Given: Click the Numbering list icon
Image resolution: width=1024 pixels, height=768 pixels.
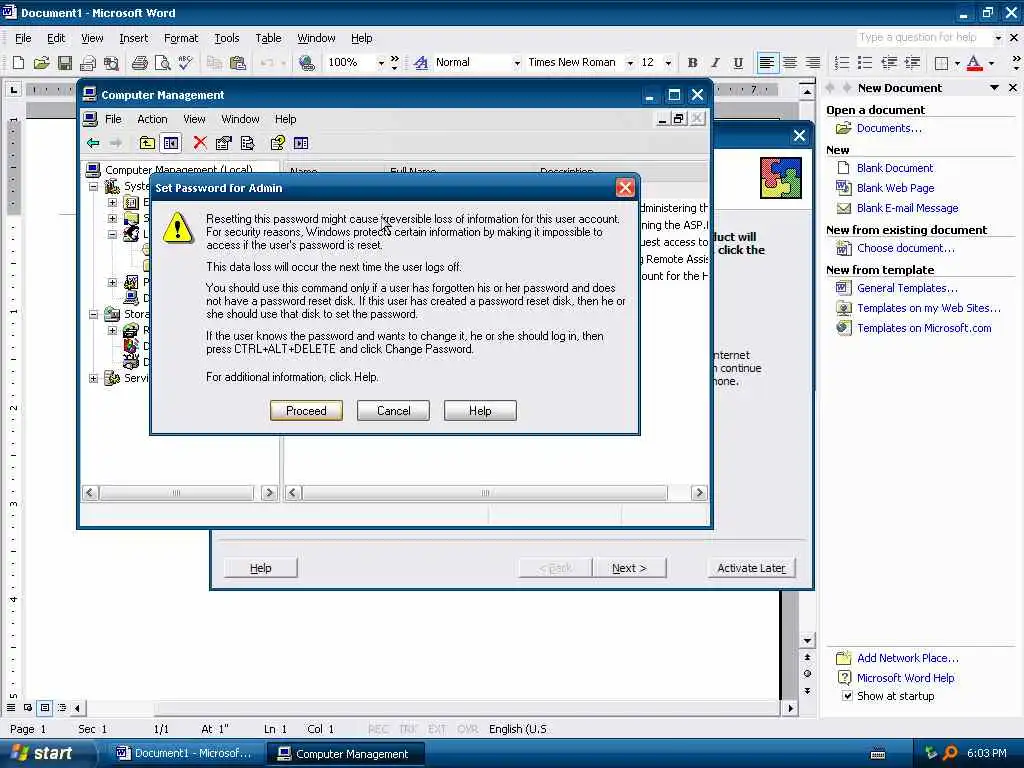Looking at the screenshot, I should [842, 63].
